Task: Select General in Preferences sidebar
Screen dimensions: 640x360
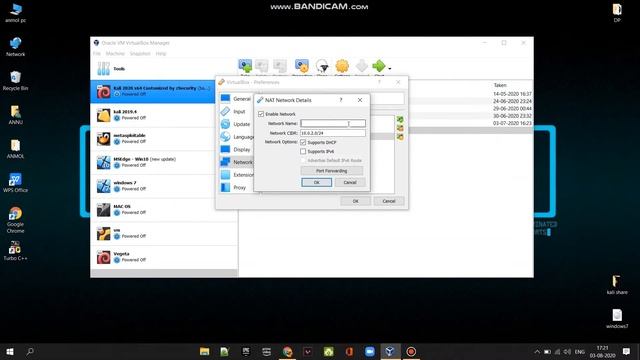Action: pos(236,99)
